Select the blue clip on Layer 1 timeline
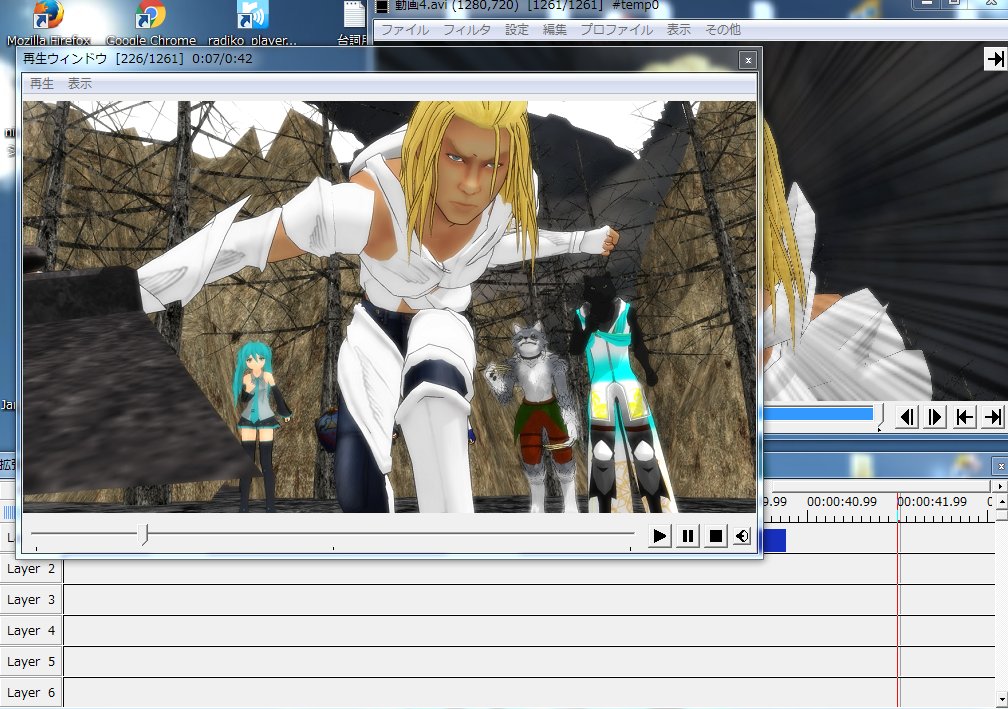Viewport: 1008px width, 709px height. (774, 540)
